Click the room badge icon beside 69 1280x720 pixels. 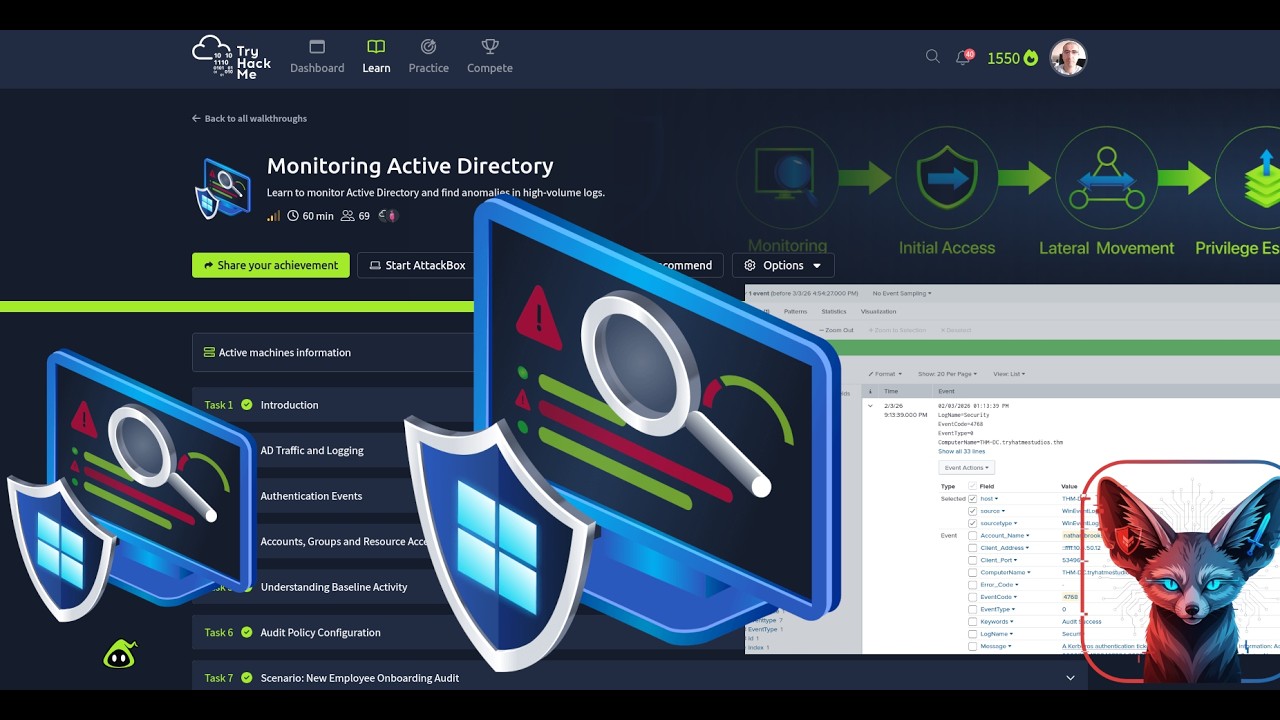point(388,215)
